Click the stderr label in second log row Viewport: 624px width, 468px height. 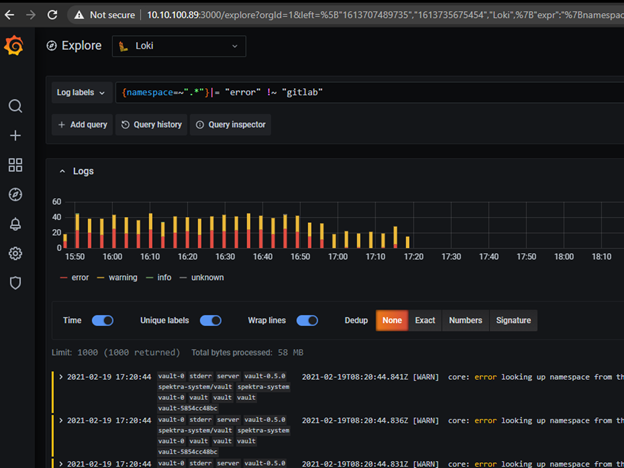pyautogui.click(x=201, y=420)
